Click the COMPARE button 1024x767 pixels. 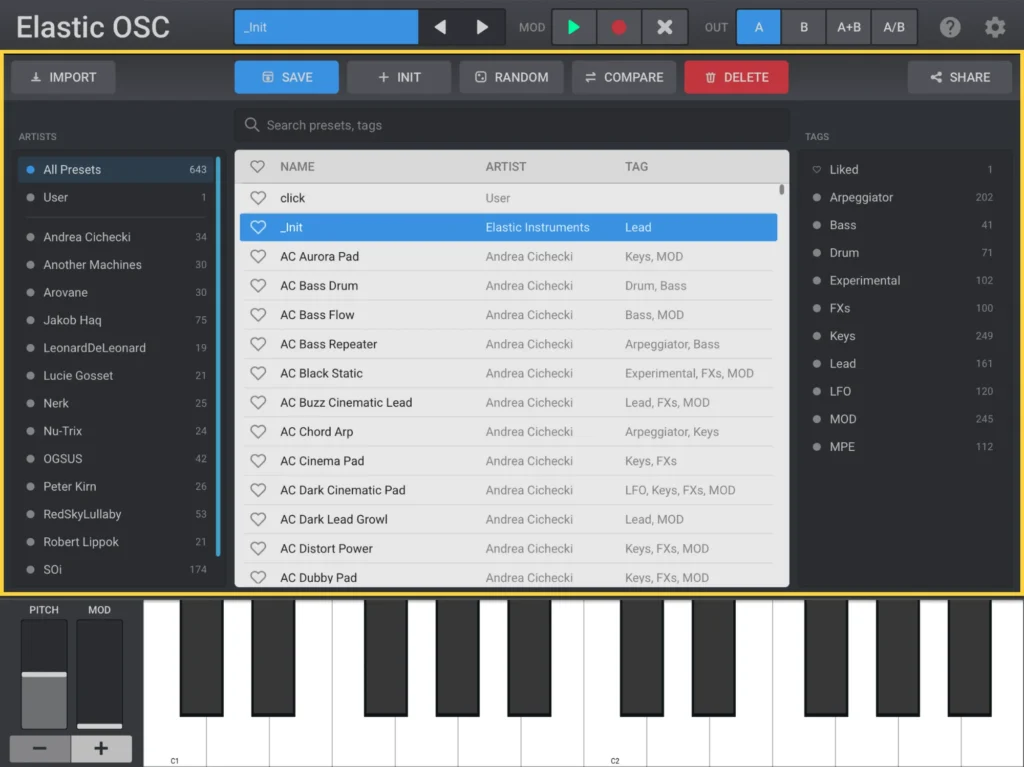pos(624,77)
